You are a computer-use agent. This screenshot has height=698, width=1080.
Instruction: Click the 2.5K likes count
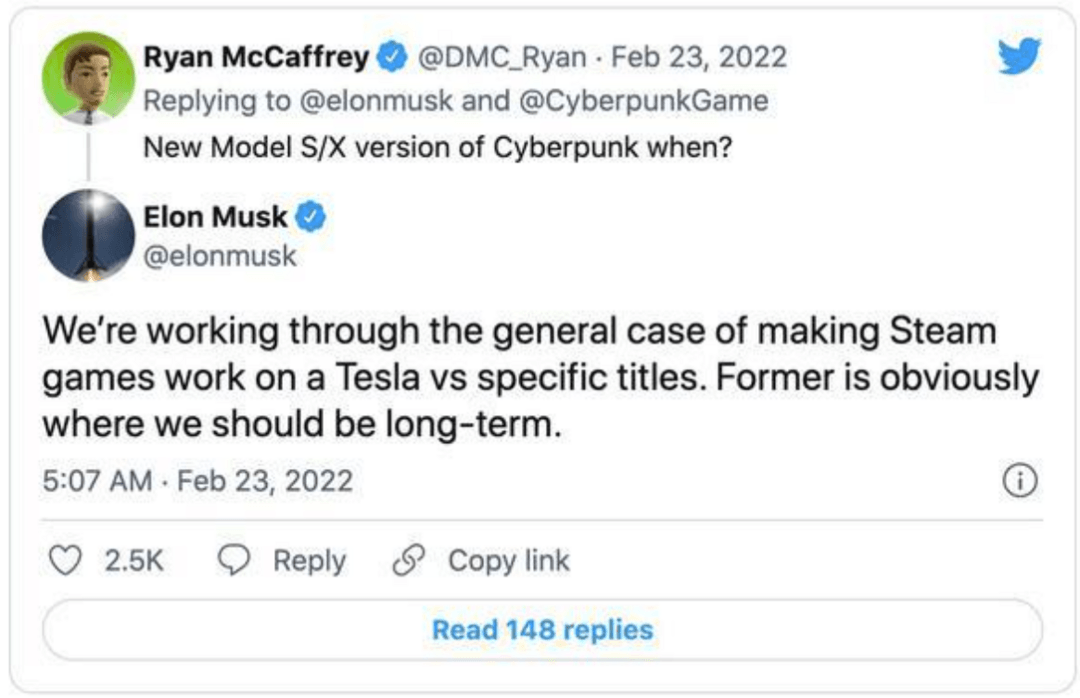tap(134, 560)
